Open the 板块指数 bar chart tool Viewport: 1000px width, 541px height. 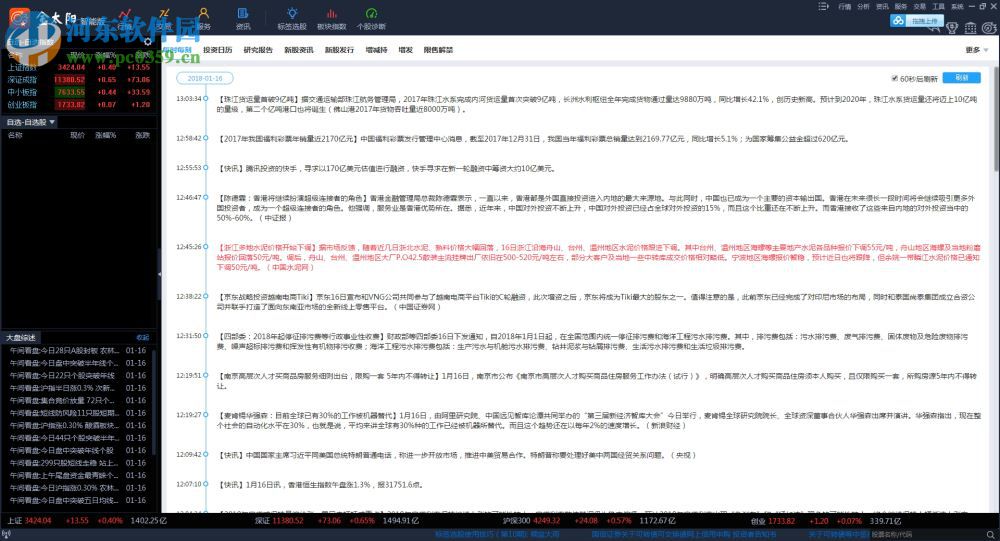pyautogui.click(x=332, y=19)
